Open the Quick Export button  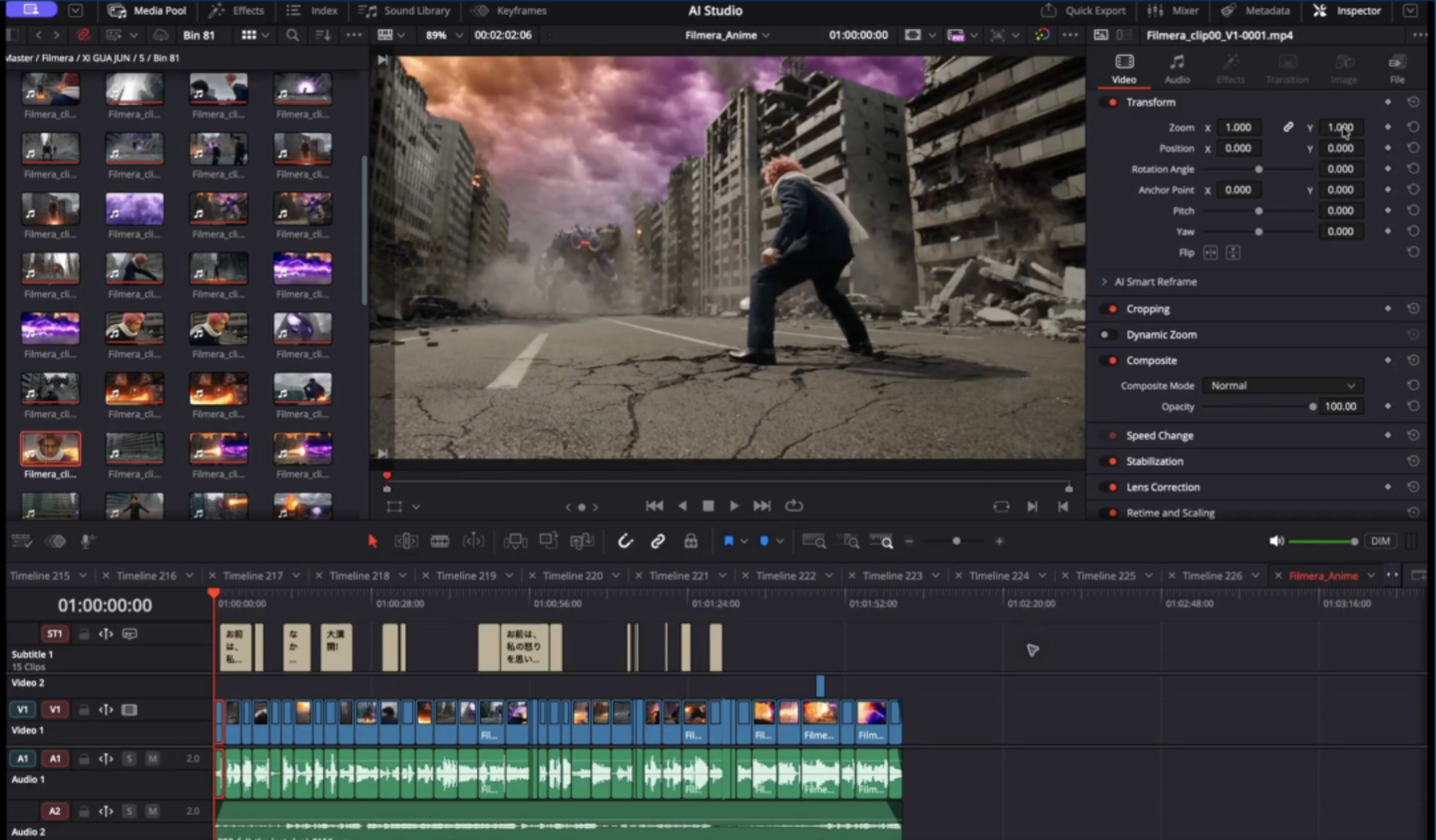point(1083,11)
